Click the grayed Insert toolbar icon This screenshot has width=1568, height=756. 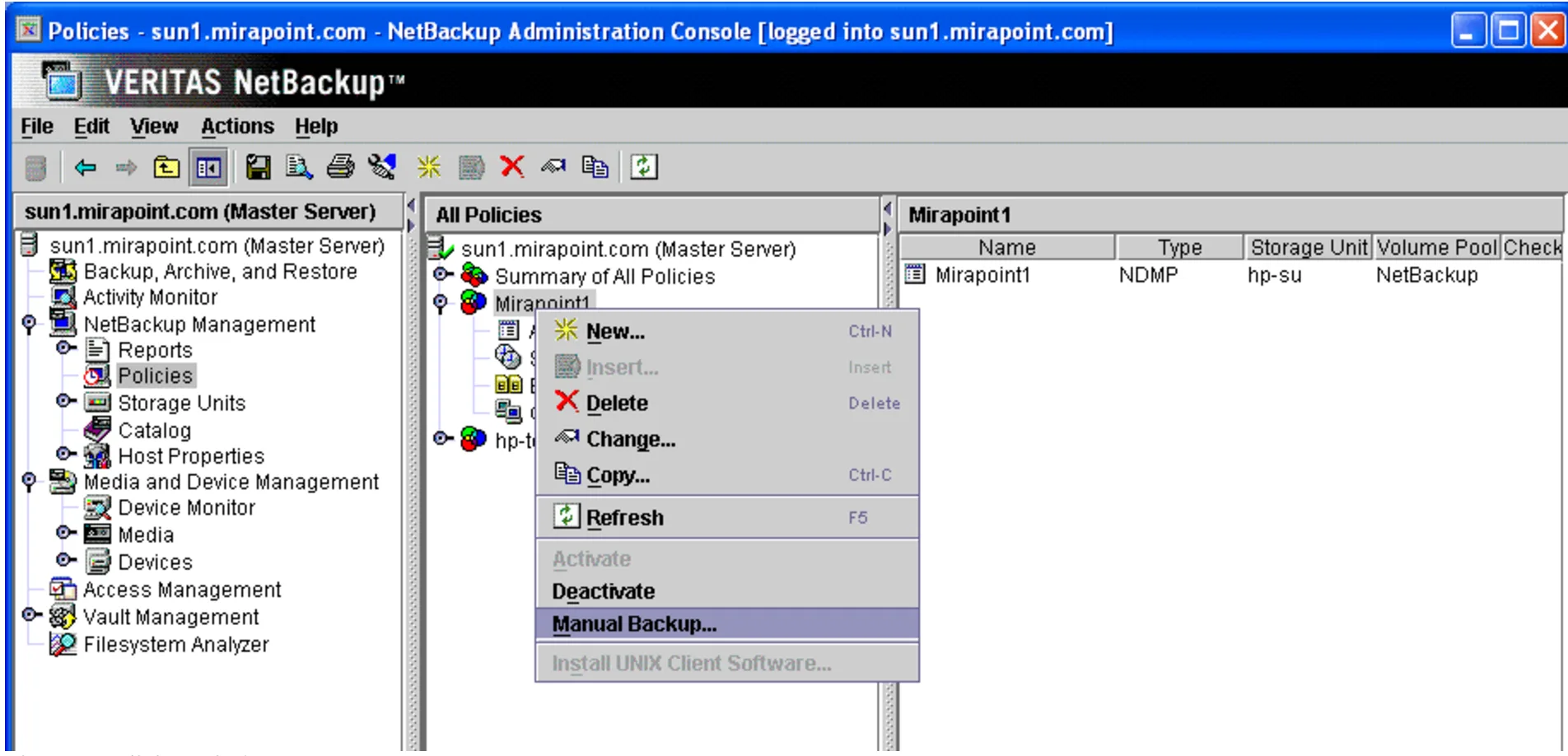point(471,167)
